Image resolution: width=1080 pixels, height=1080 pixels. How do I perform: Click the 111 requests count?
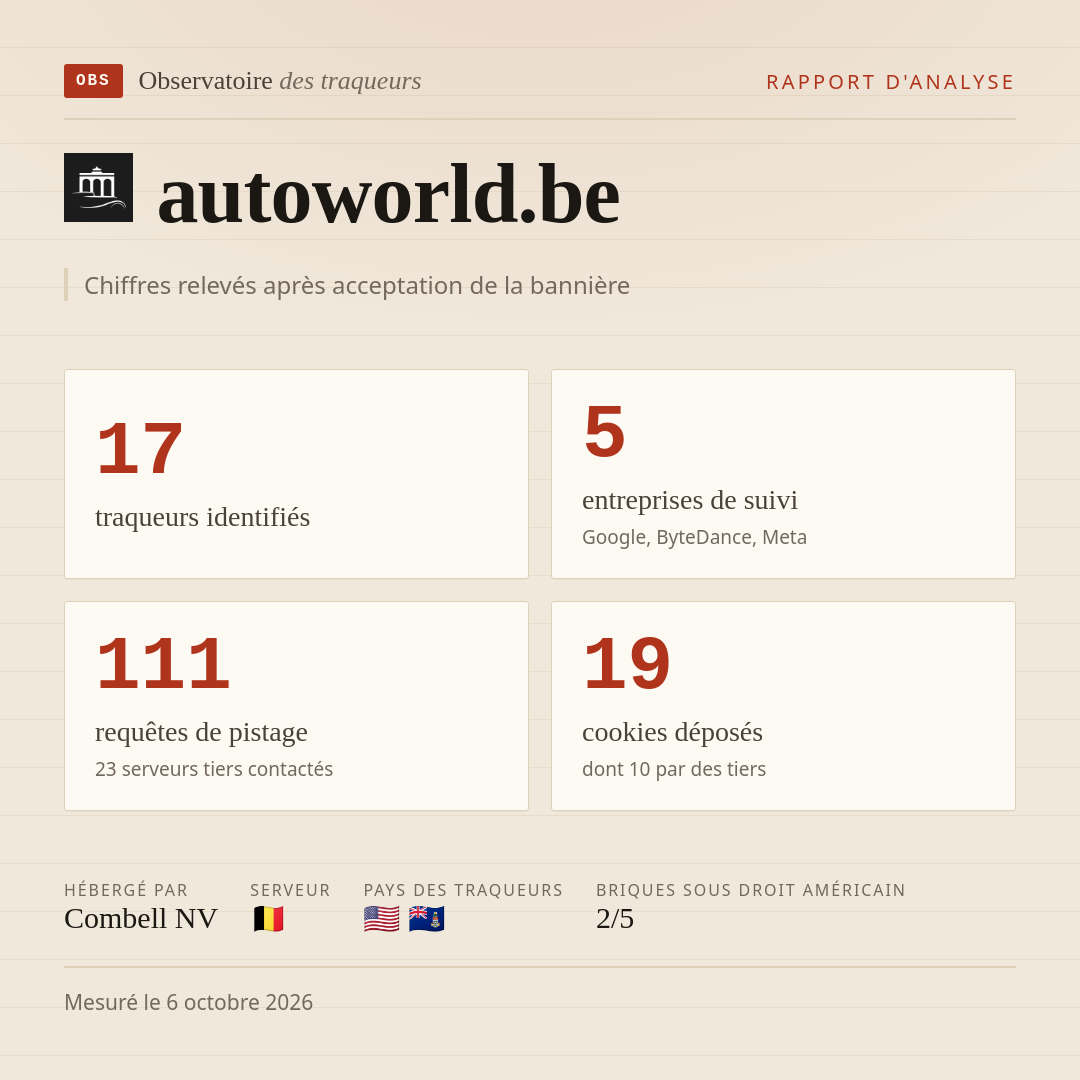(163, 664)
